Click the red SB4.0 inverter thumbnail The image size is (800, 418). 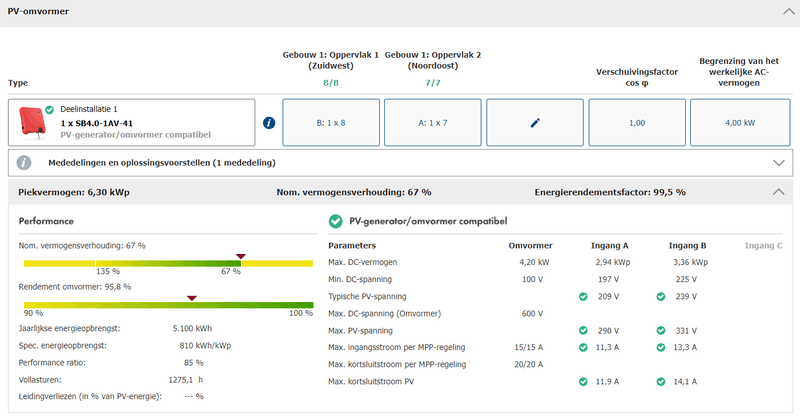point(31,123)
